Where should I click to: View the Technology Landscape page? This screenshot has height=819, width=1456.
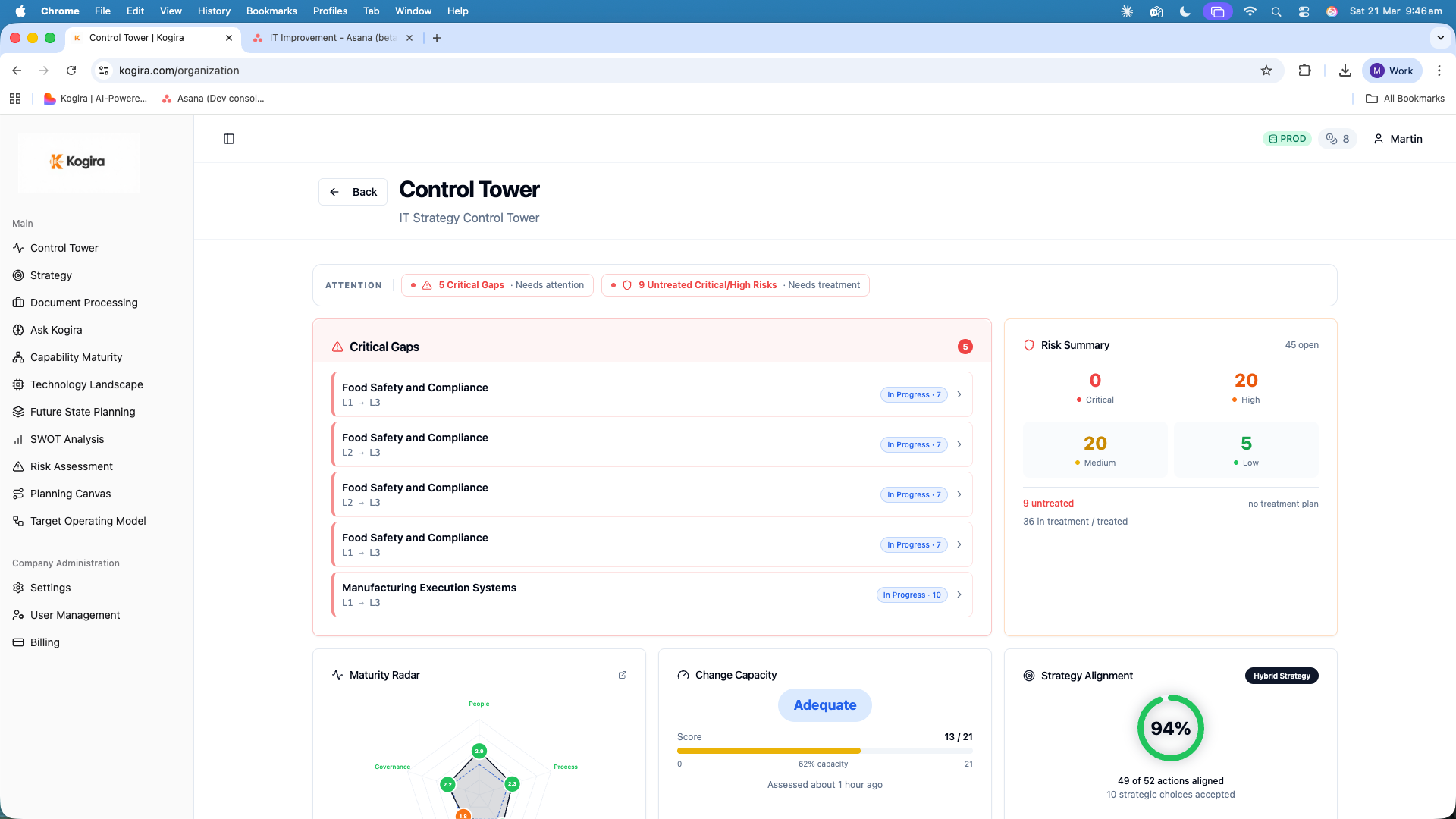[x=86, y=384]
